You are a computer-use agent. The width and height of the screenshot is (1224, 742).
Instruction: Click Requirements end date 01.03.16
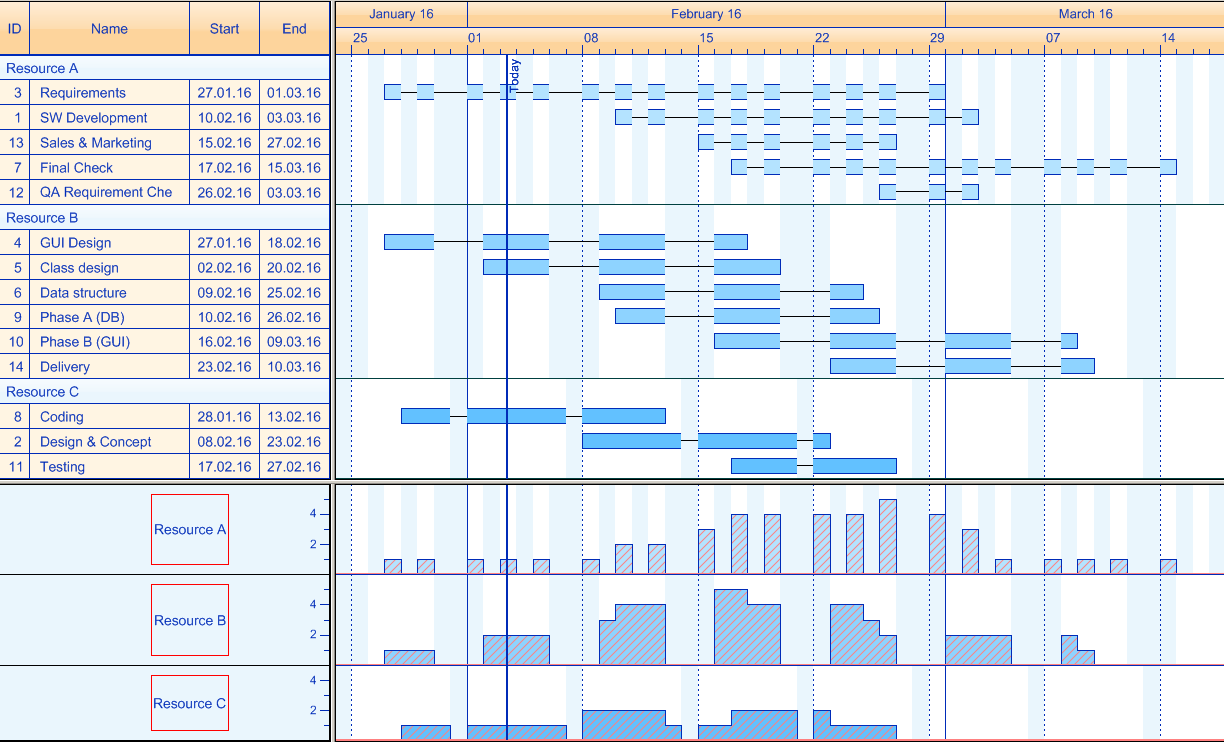pyautogui.click(x=294, y=93)
